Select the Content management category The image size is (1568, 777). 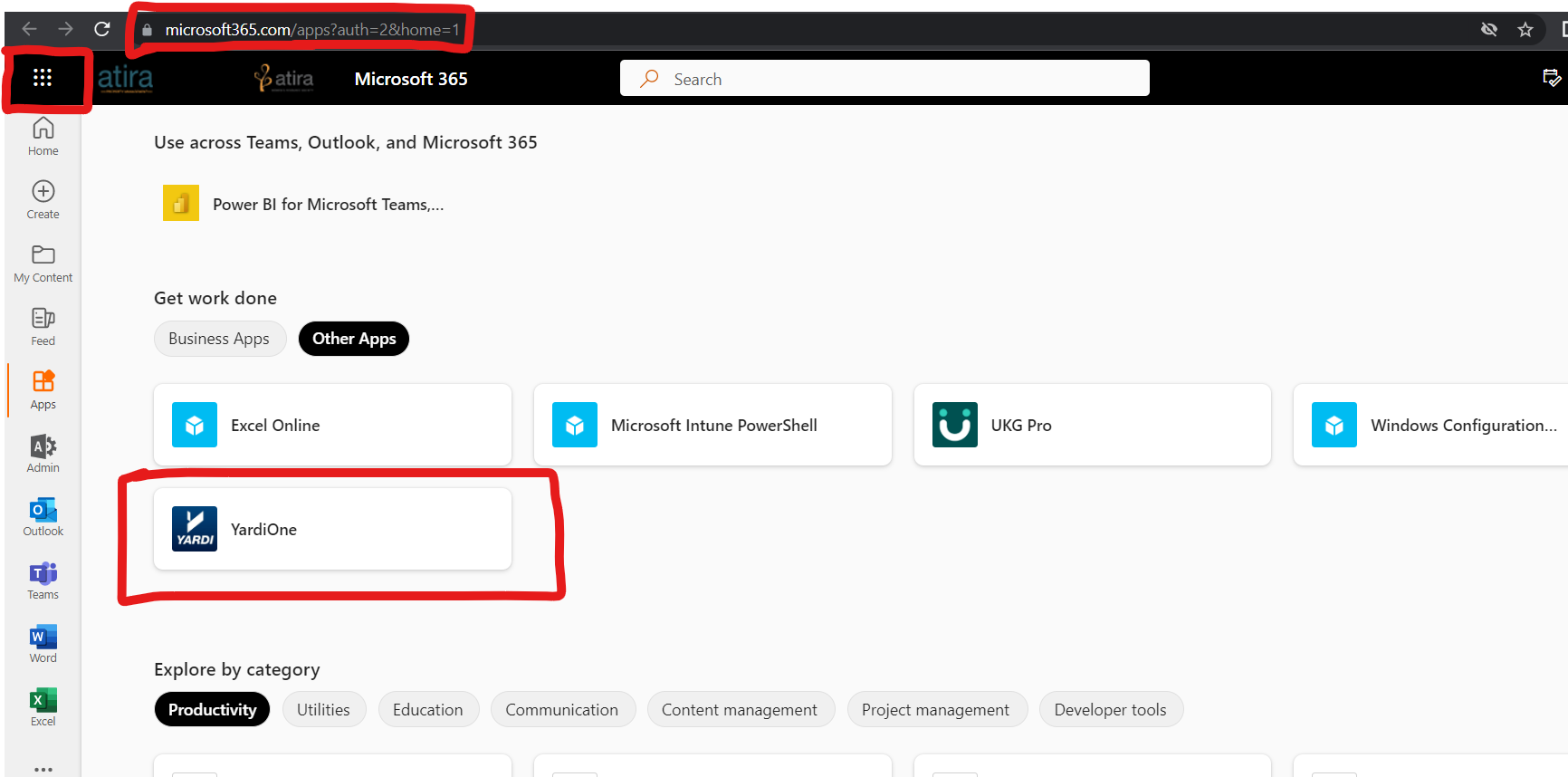[x=740, y=709]
